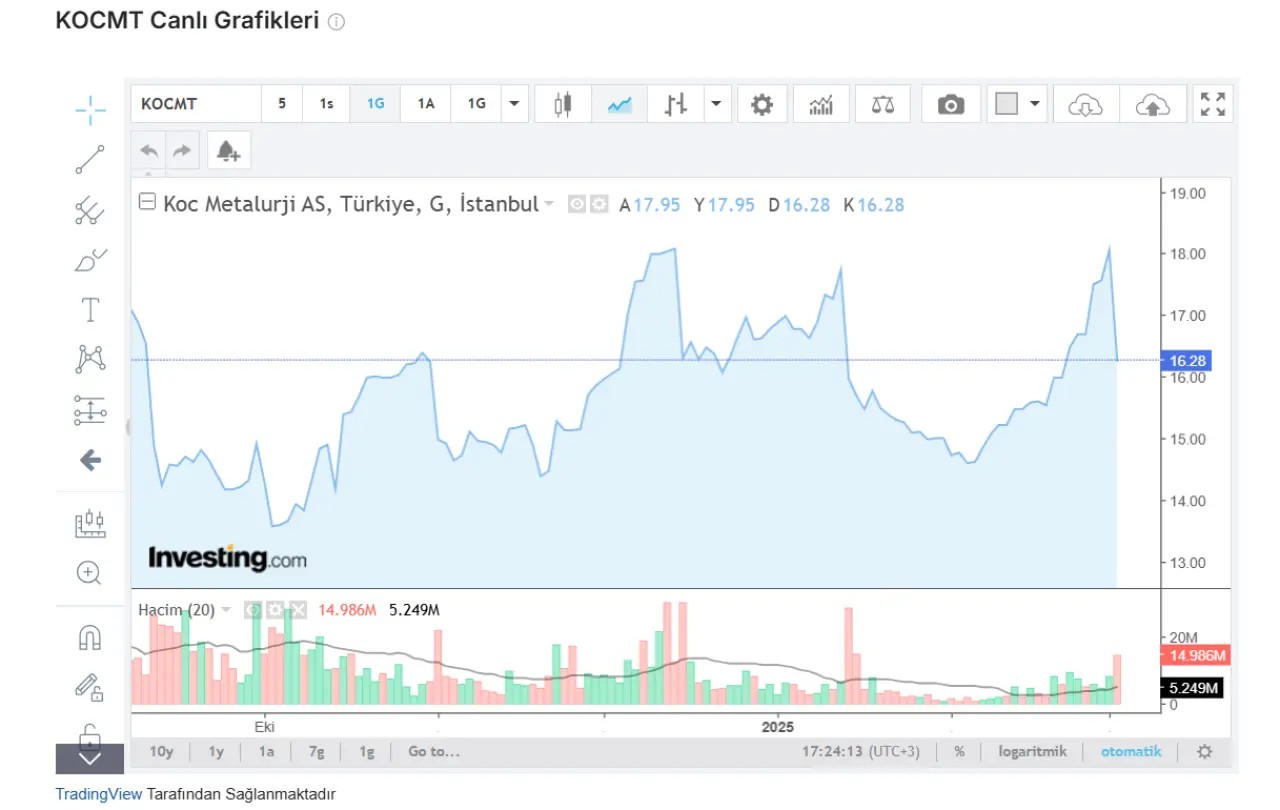Click the KOCMT symbol search field

[x=196, y=104]
